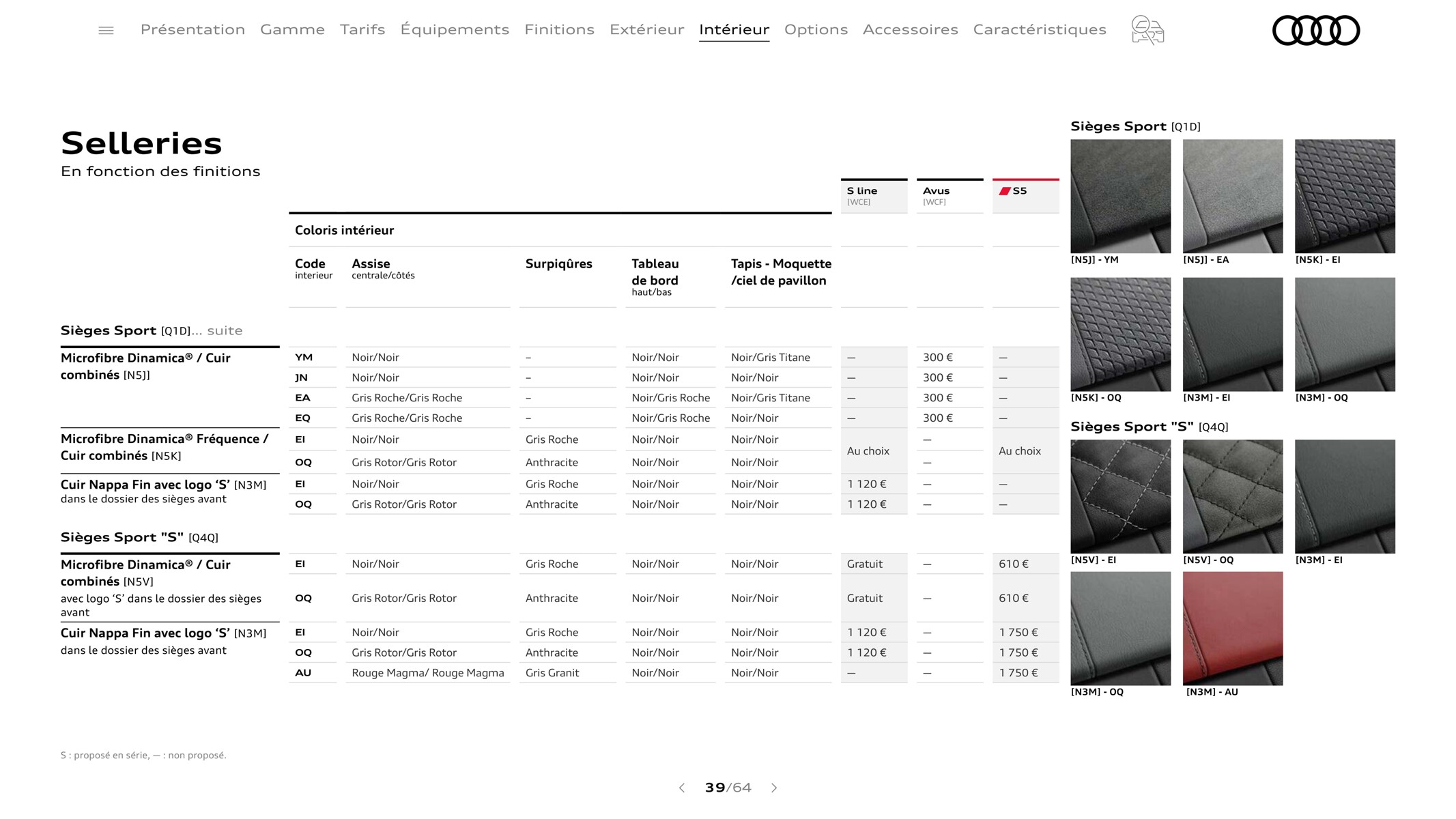Click the Avus [WCF] column header
Viewport: 1456px width, 819px height.
pos(950,196)
